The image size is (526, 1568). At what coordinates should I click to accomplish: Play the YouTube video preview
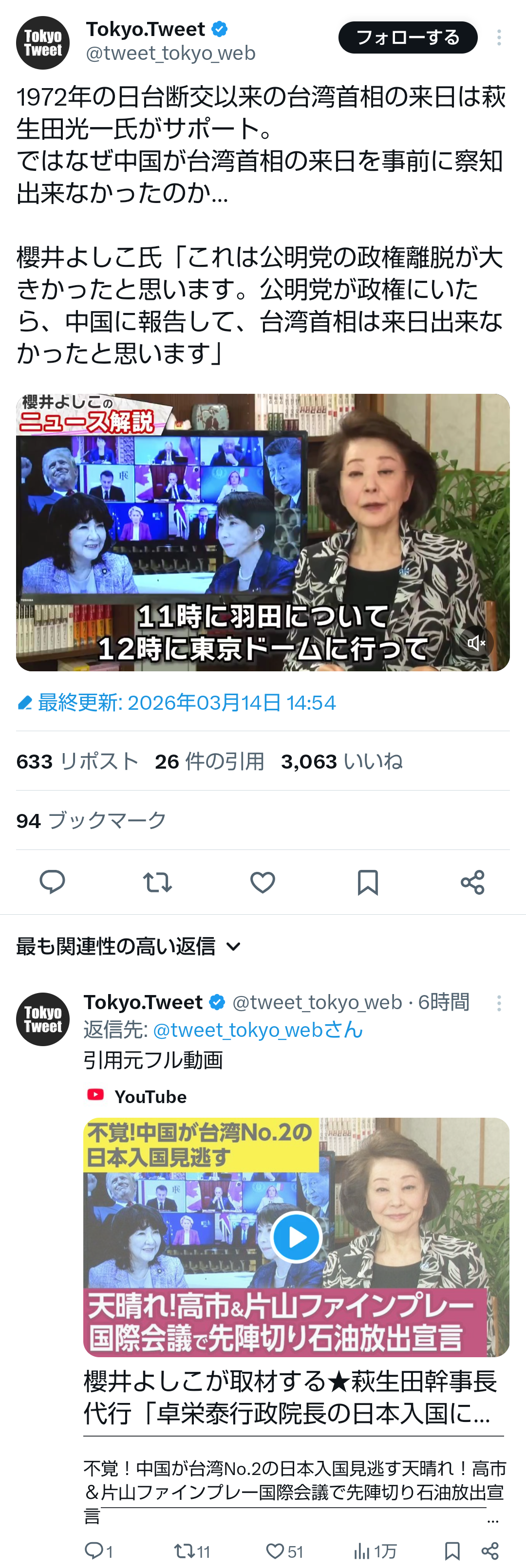point(296,1237)
